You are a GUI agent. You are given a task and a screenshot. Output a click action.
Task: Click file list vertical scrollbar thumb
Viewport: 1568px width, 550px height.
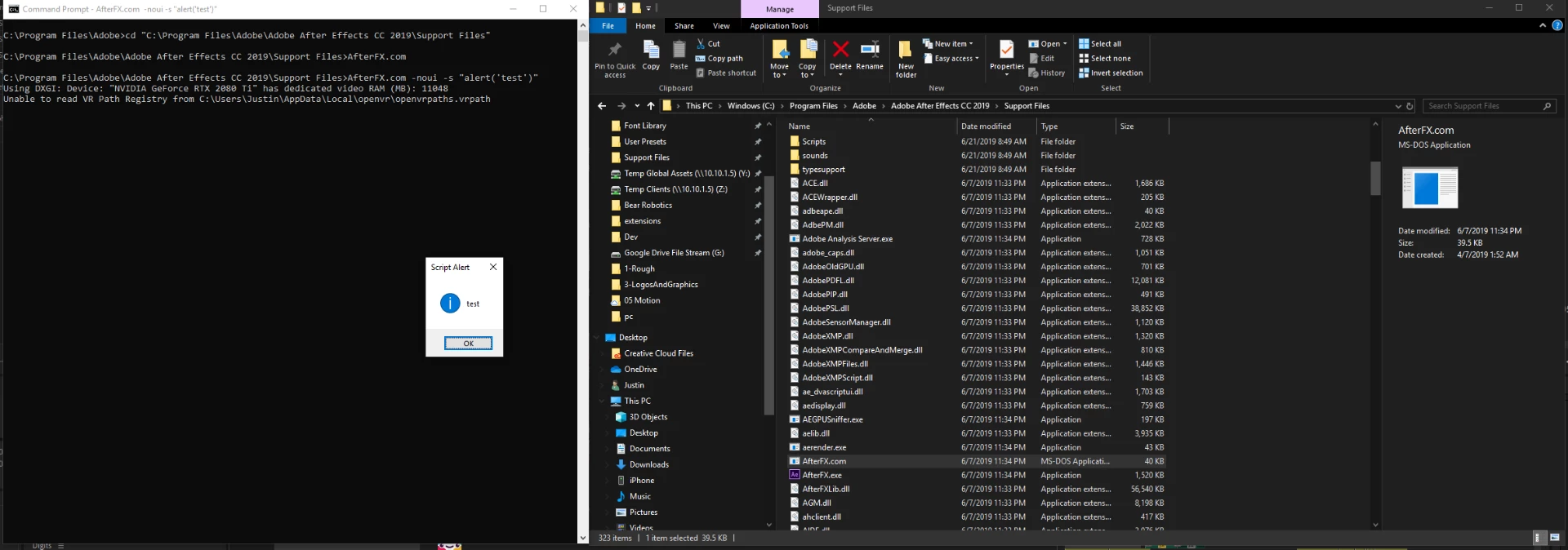[1375, 178]
